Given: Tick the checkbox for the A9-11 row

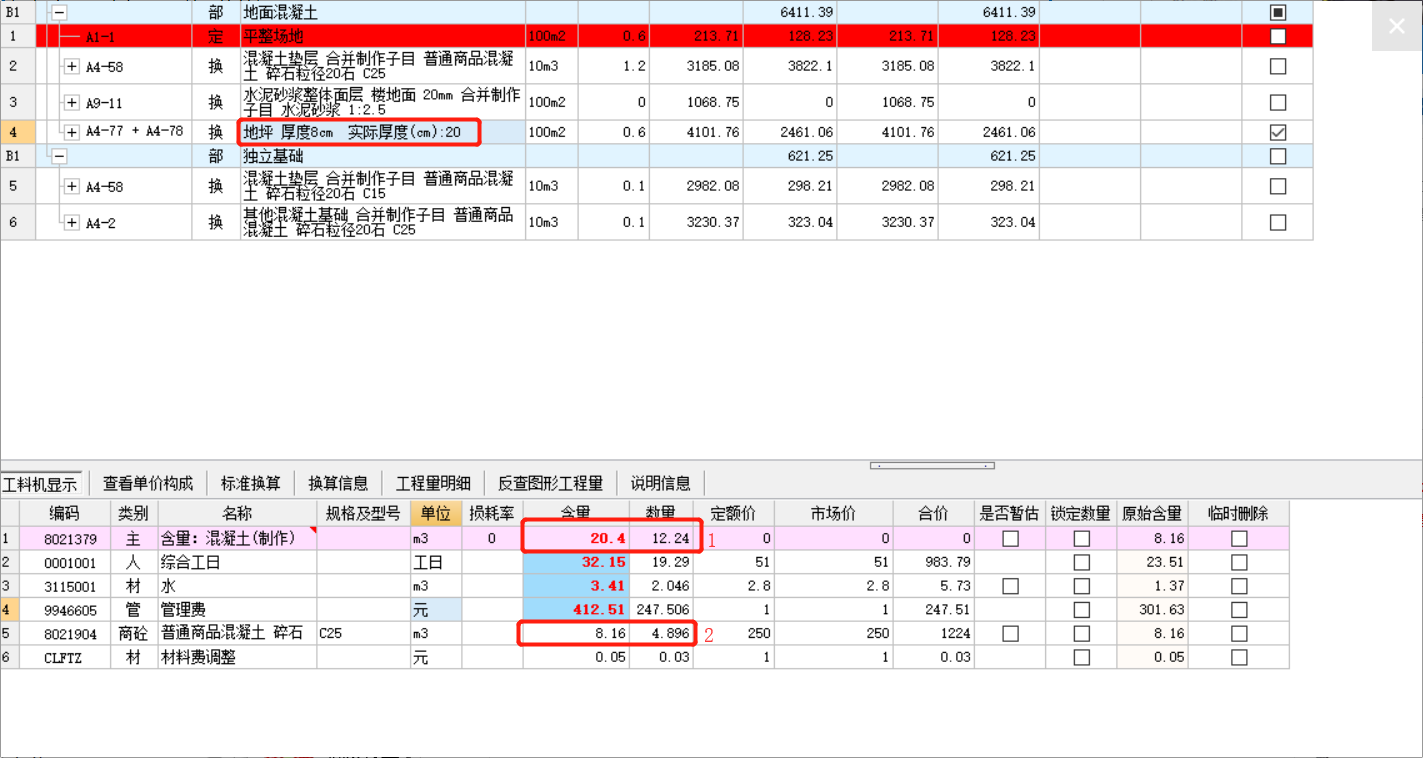Looking at the screenshot, I should (1277, 102).
